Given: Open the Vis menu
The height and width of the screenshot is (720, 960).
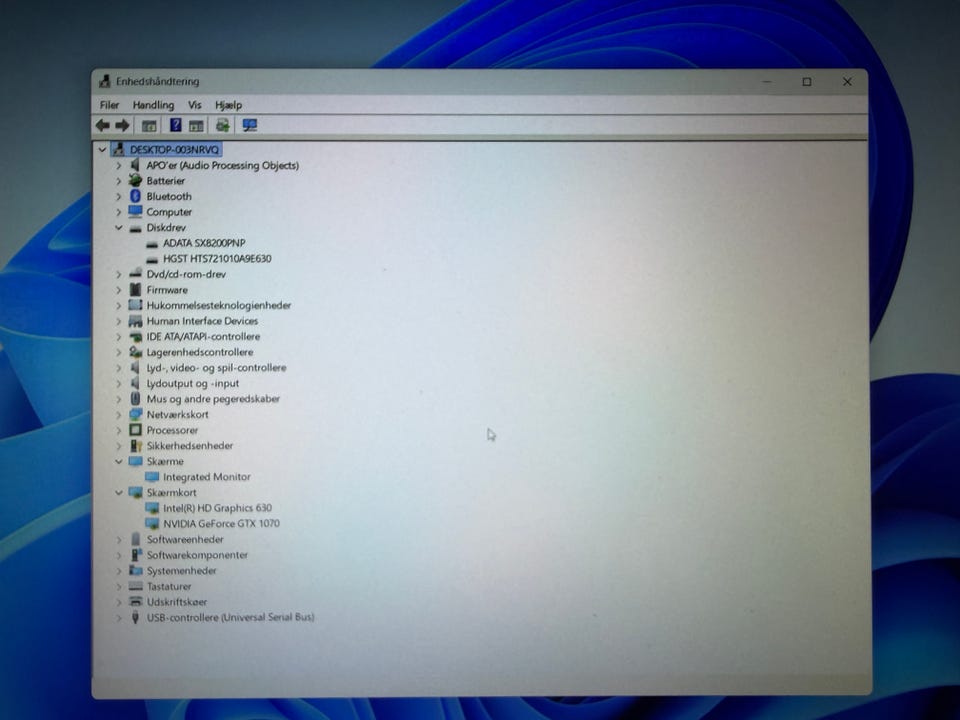Looking at the screenshot, I should (x=195, y=105).
